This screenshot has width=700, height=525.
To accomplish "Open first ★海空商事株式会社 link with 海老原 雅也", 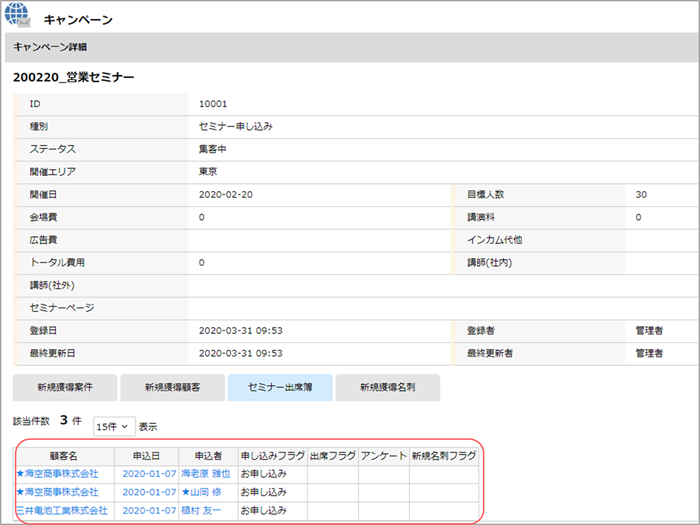I will [58, 474].
